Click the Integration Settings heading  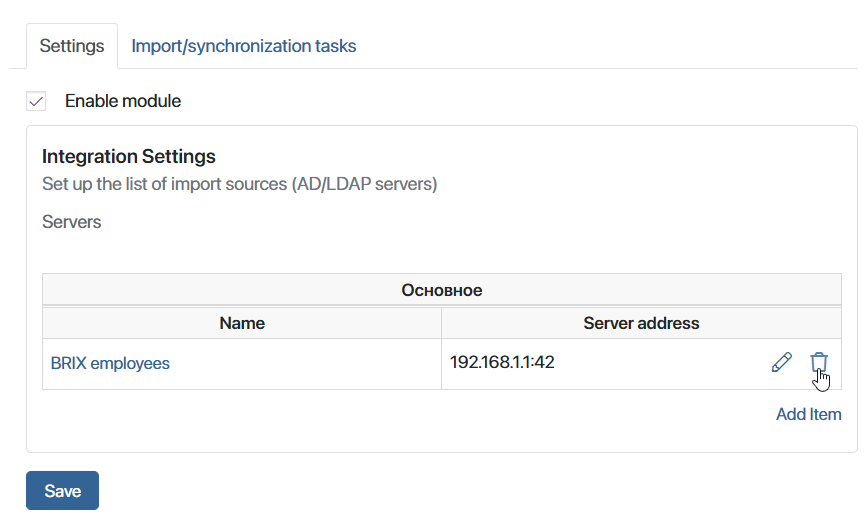click(129, 157)
